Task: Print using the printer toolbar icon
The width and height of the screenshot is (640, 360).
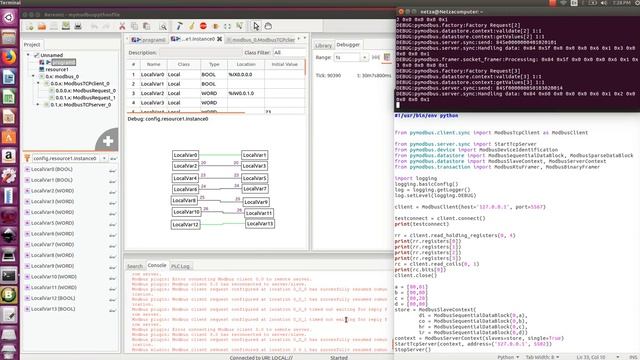Action: (78, 26)
